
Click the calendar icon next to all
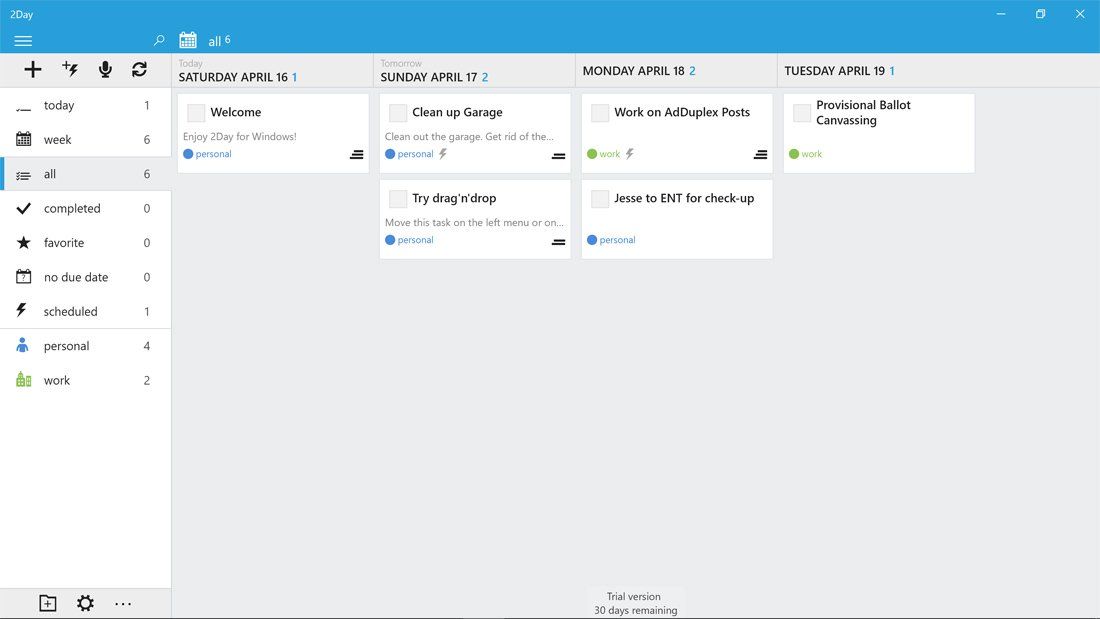187,40
